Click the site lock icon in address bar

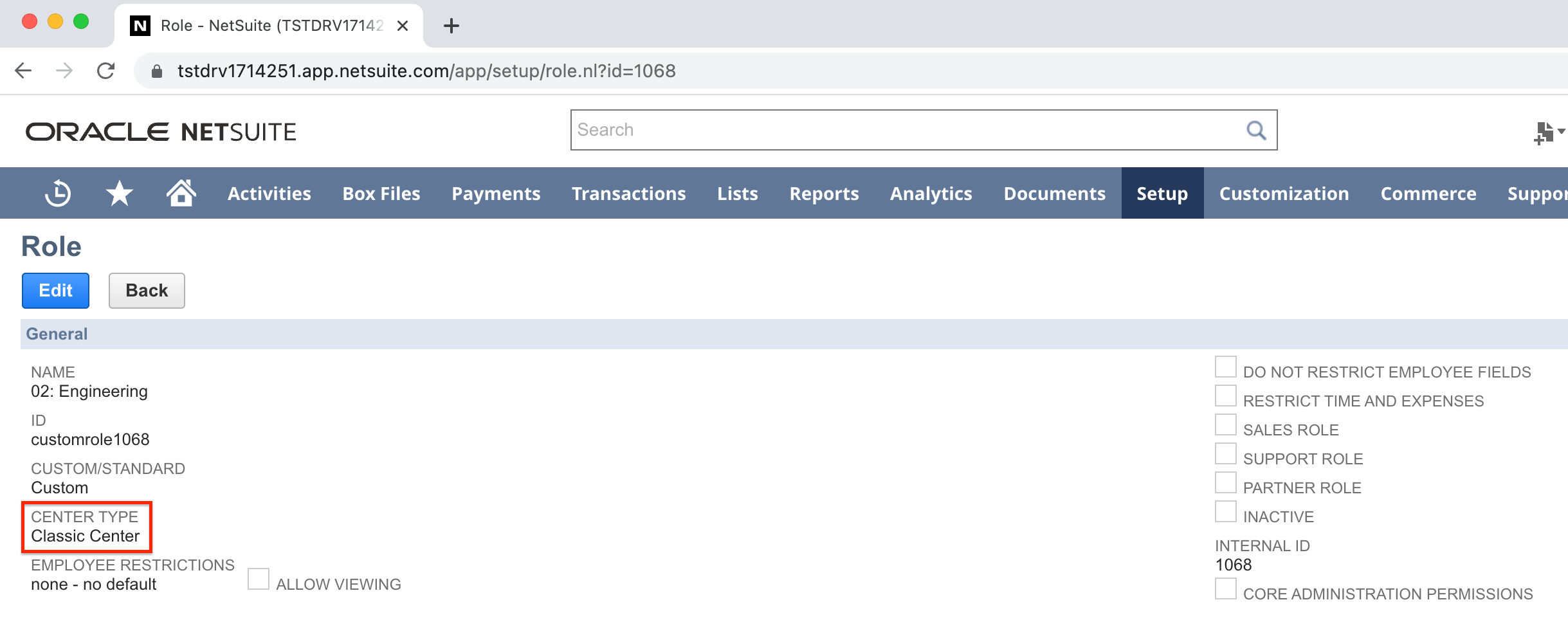(156, 71)
